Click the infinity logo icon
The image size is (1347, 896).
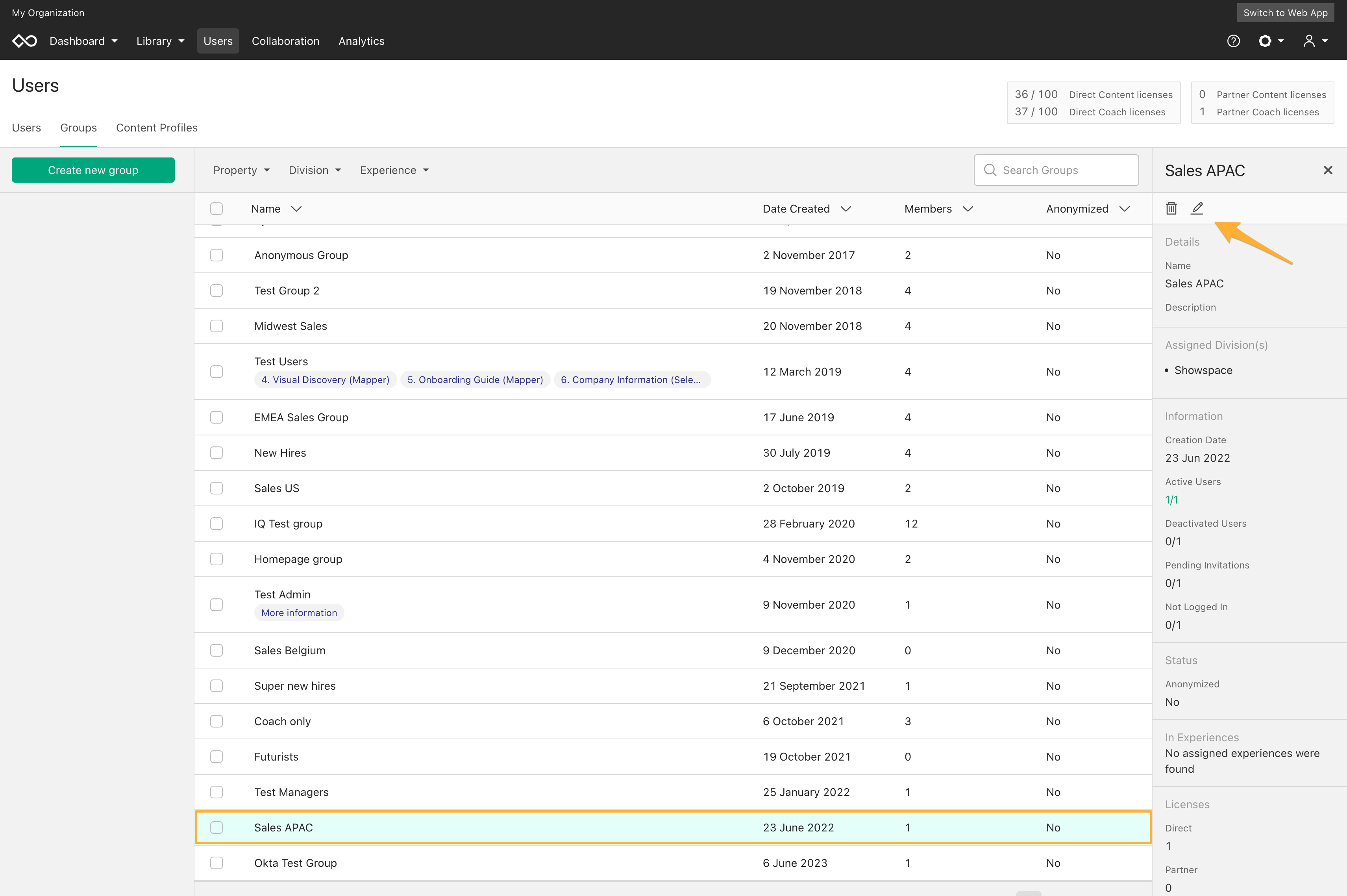click(x=24, y=41)
